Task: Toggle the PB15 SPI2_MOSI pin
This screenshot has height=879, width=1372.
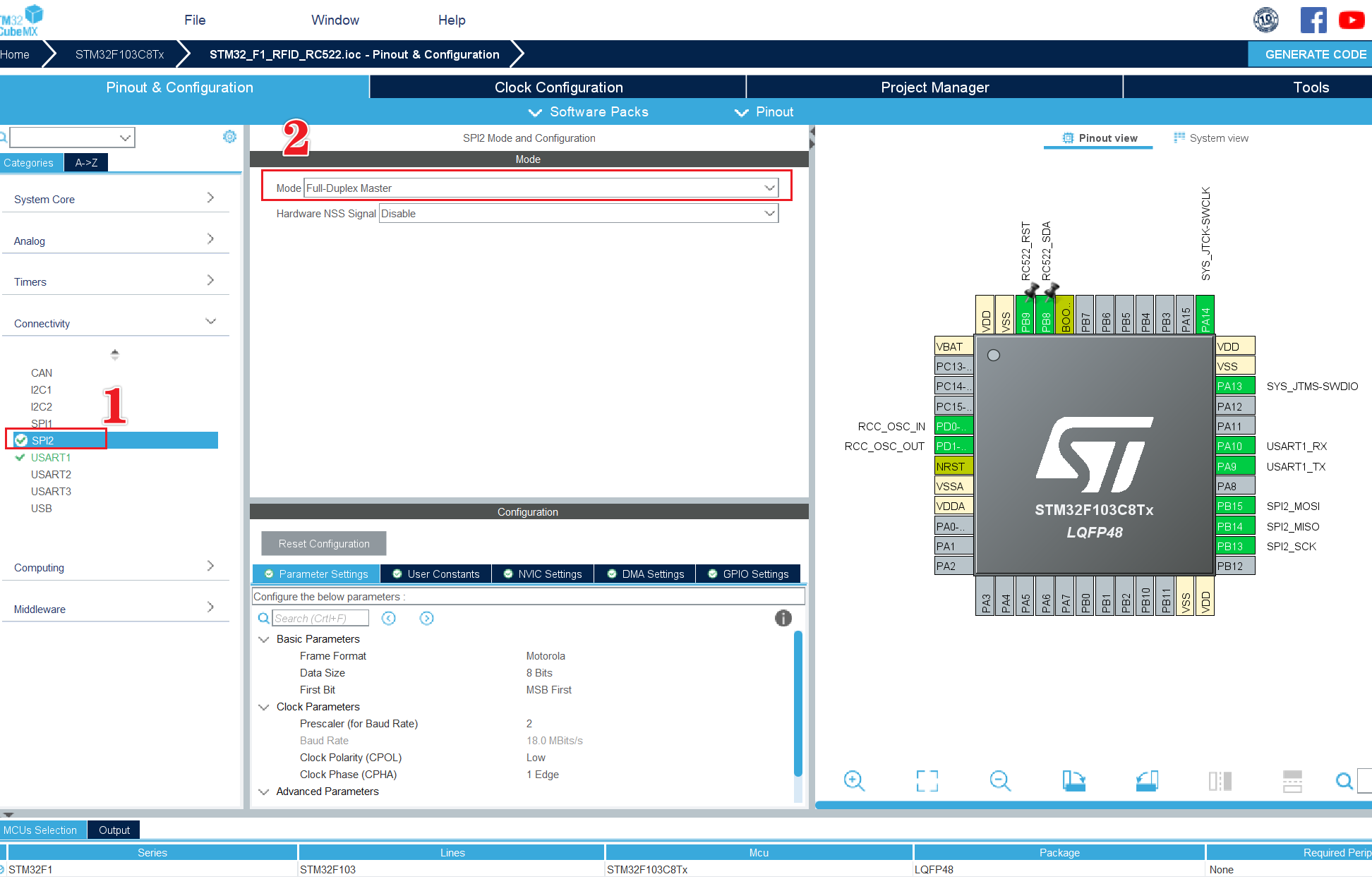Action: click(x=1234, y=506)
